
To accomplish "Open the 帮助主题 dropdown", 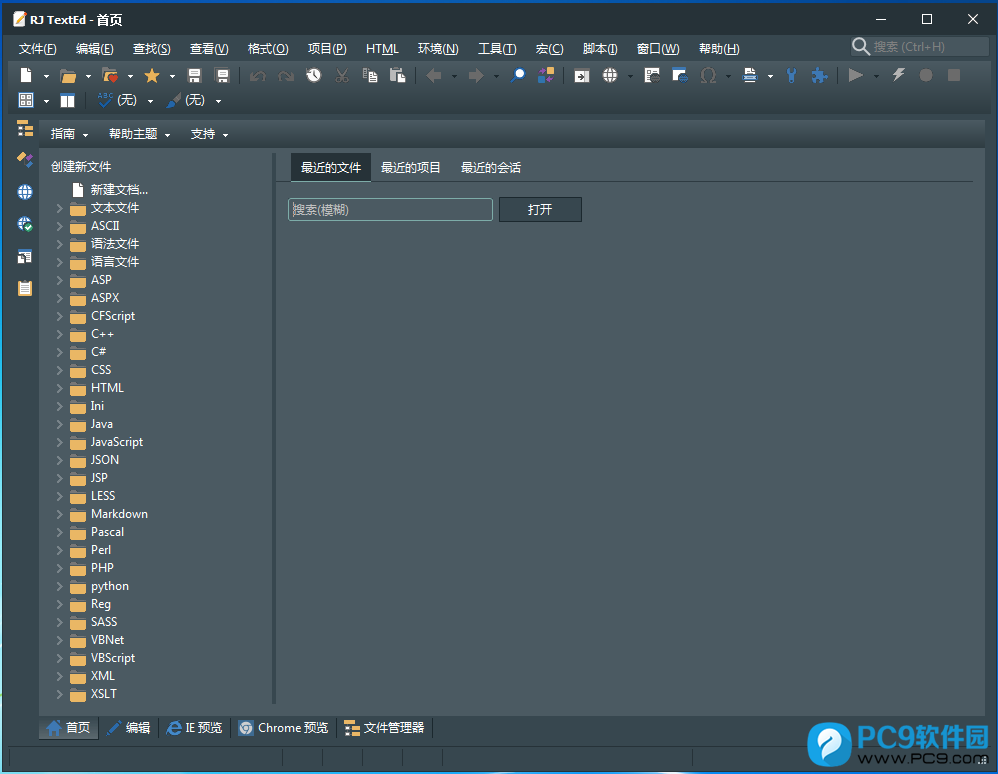I will pyautogui.click(x=139, y=134).
